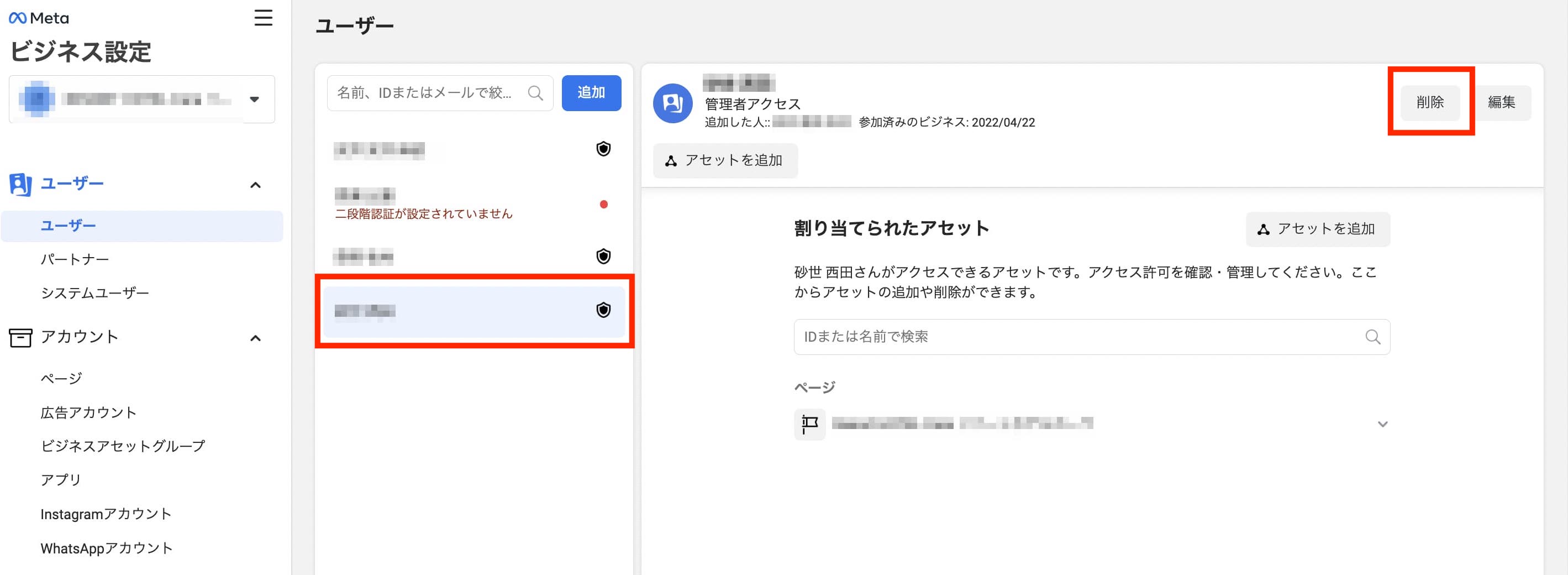Image resolution: width=1568 pixels, height=575 pixels.
Task: Expand the business account dropdown
Action: (x=256, y=100)
